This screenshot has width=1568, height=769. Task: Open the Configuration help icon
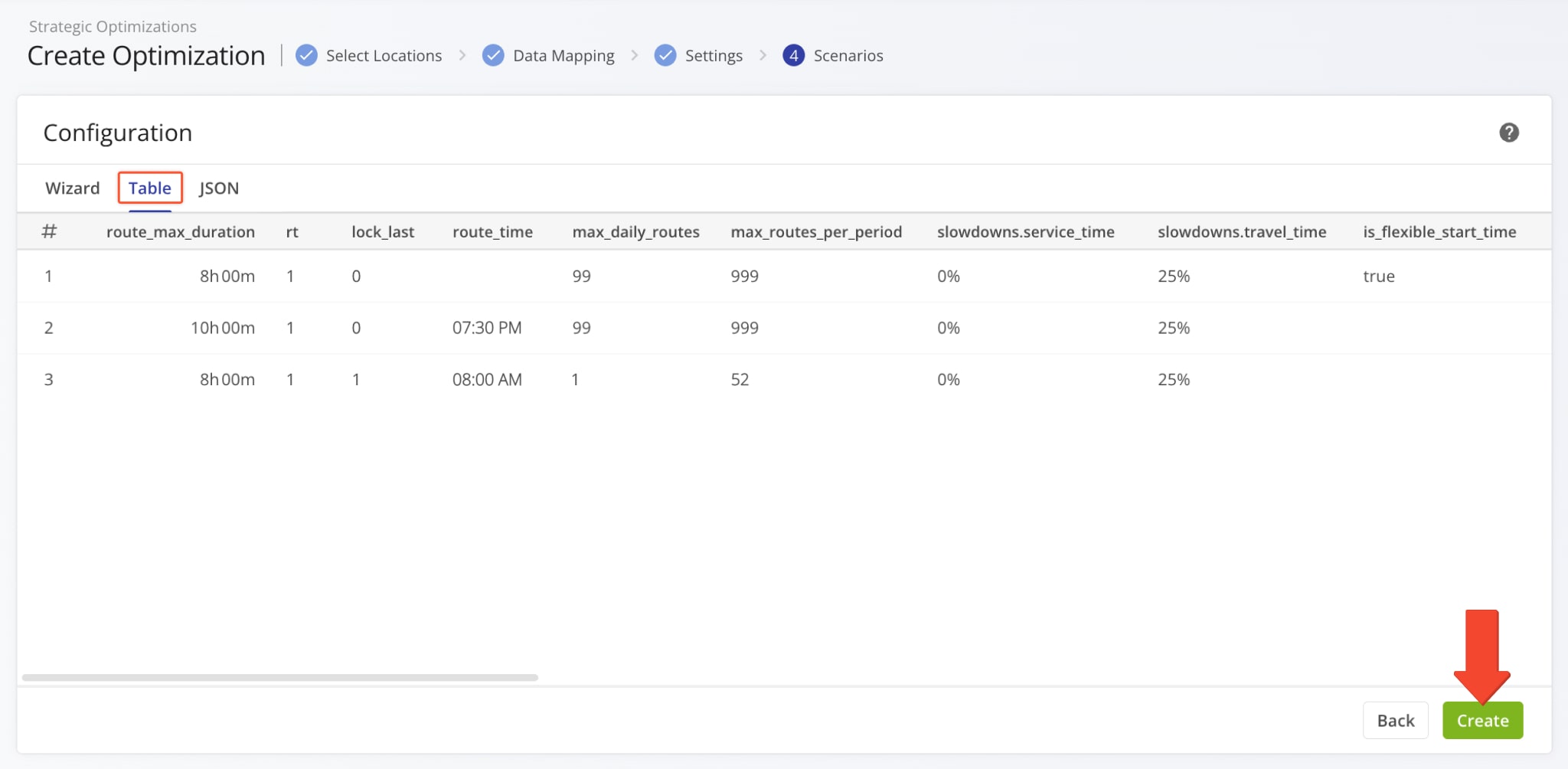(1509, 132)
